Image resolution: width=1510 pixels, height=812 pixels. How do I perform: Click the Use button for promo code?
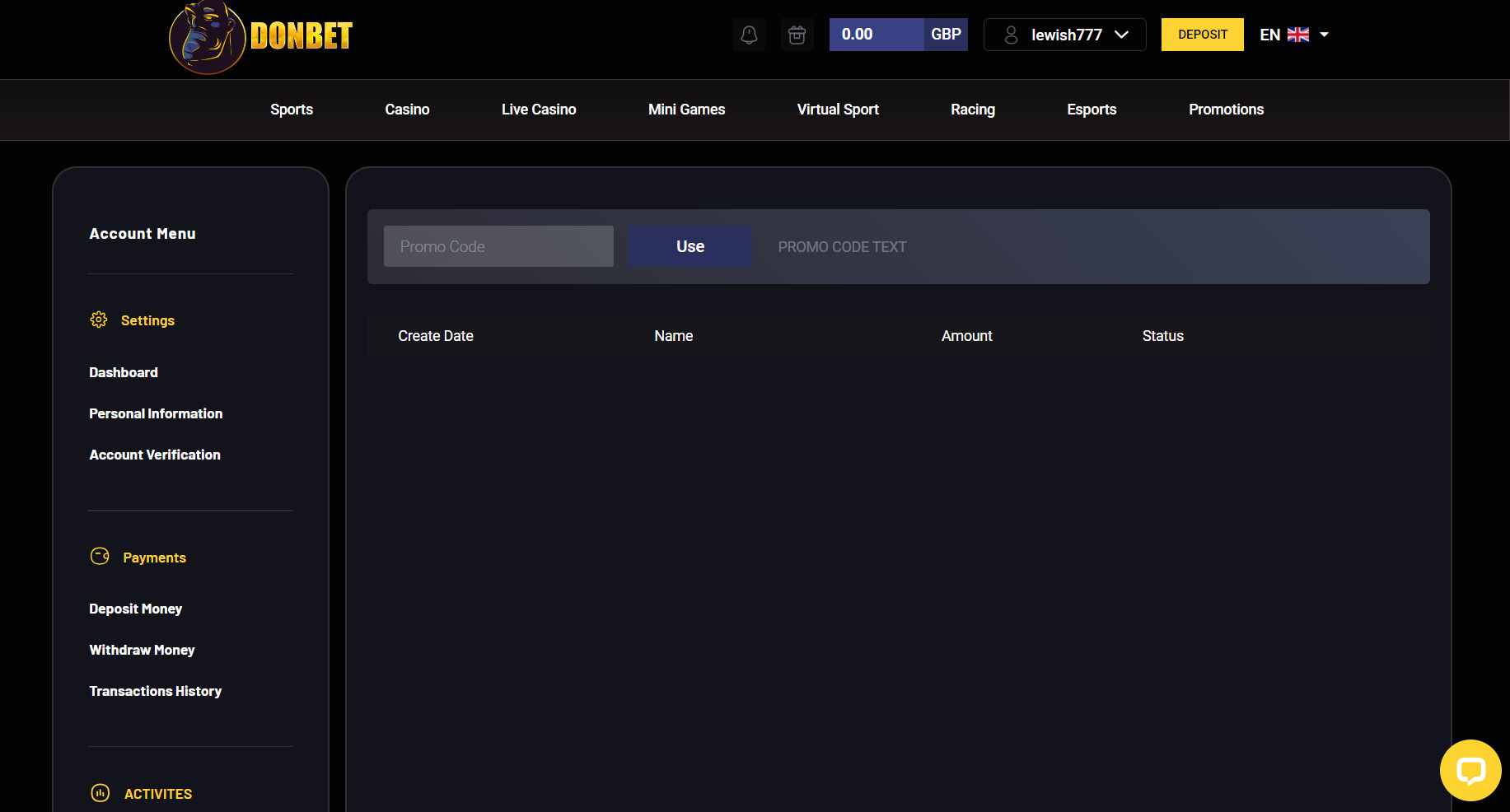tap(690, 245)
